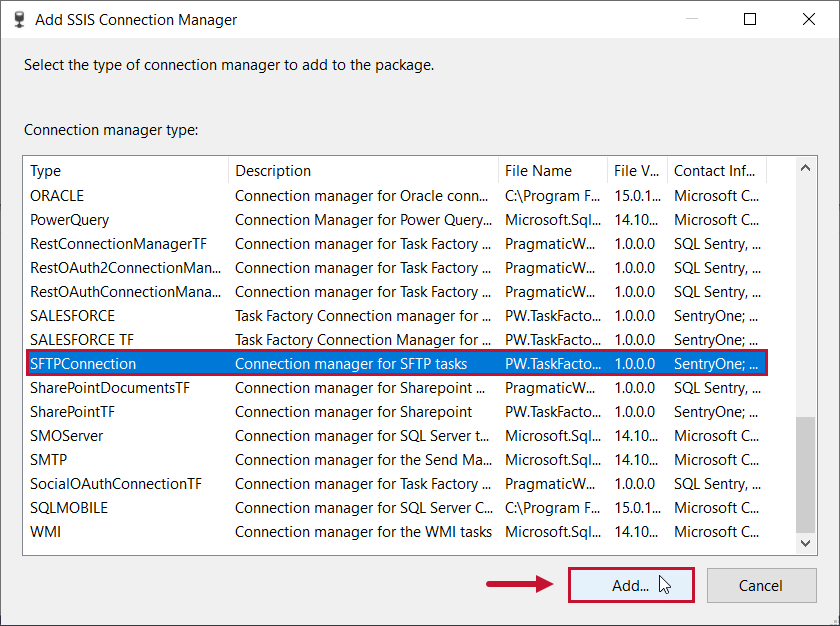Select the WMI connection manager row
Screen dimensions: 840x626
pos(120,531)
